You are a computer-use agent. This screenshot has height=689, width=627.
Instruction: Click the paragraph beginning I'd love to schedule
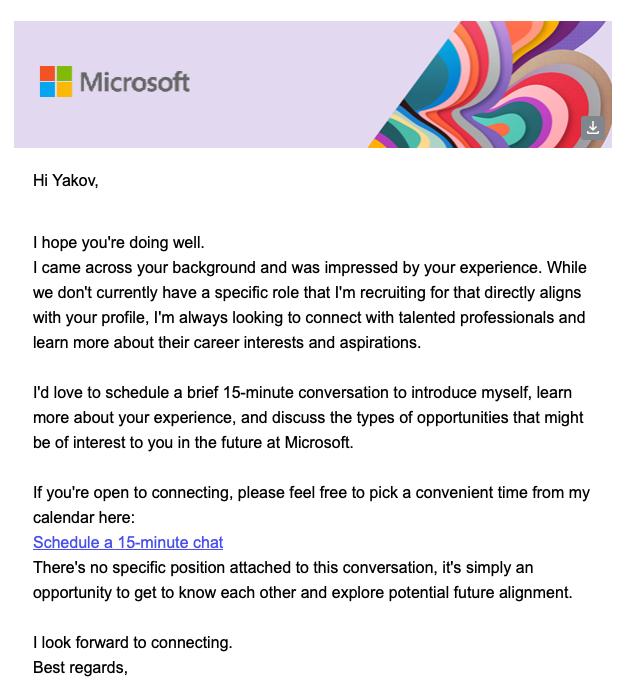click(x=308, y=417)
